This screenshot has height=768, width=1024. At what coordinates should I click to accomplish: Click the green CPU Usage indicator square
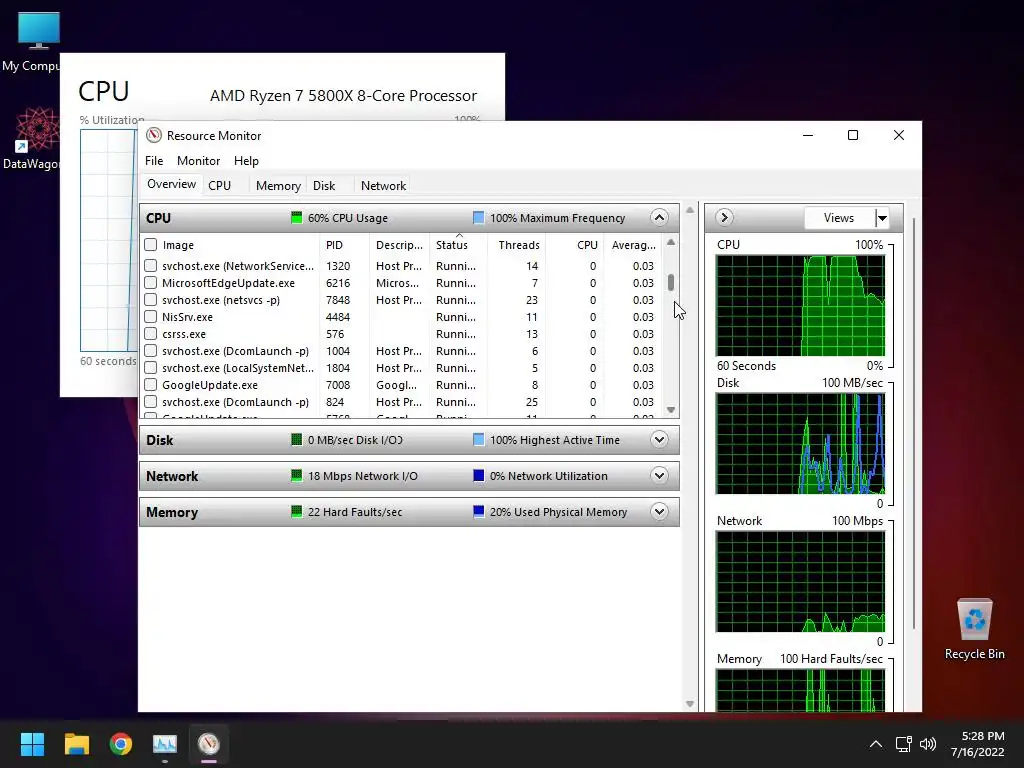[x=296, y=218]
